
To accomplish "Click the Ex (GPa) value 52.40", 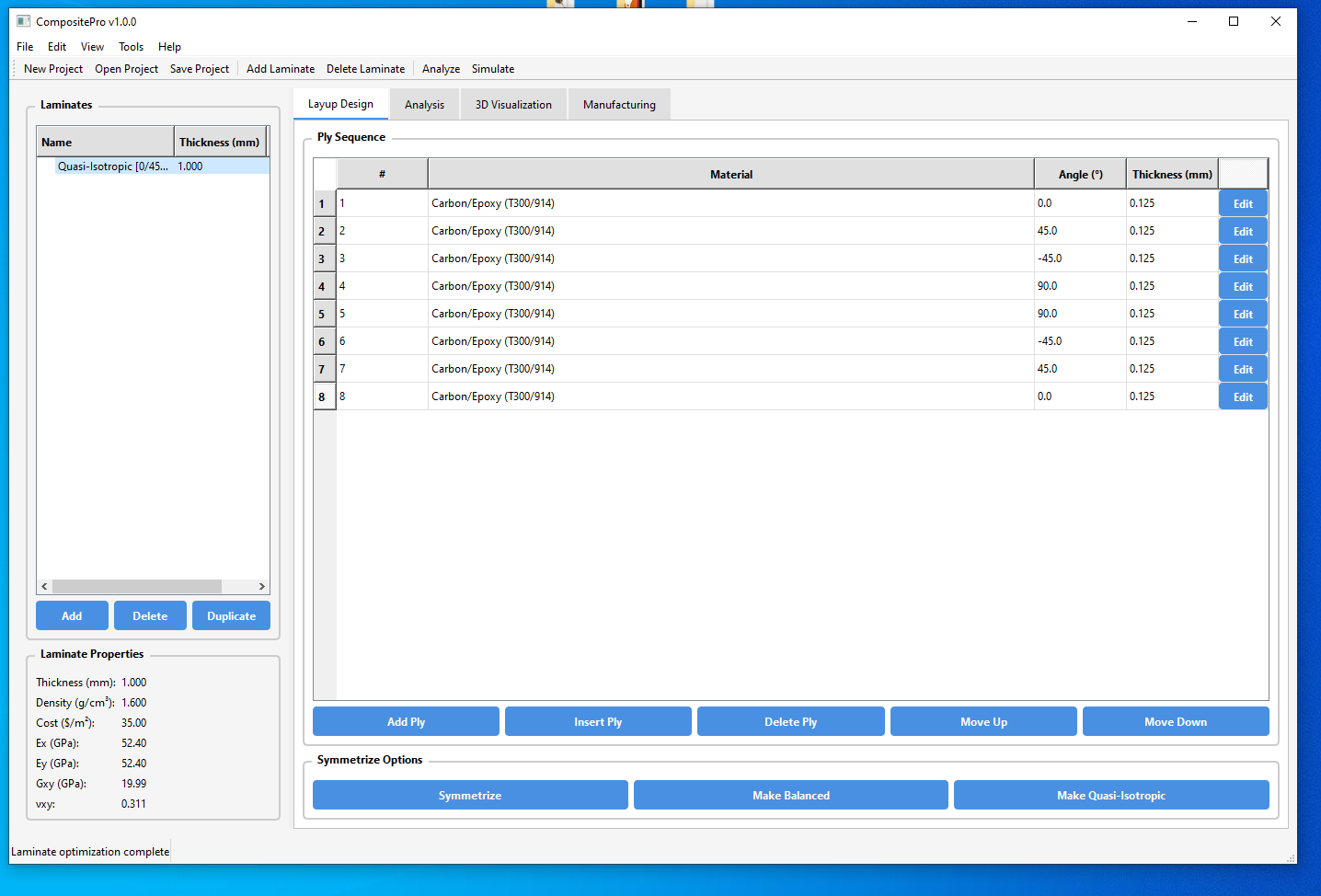I will [134, 743].
